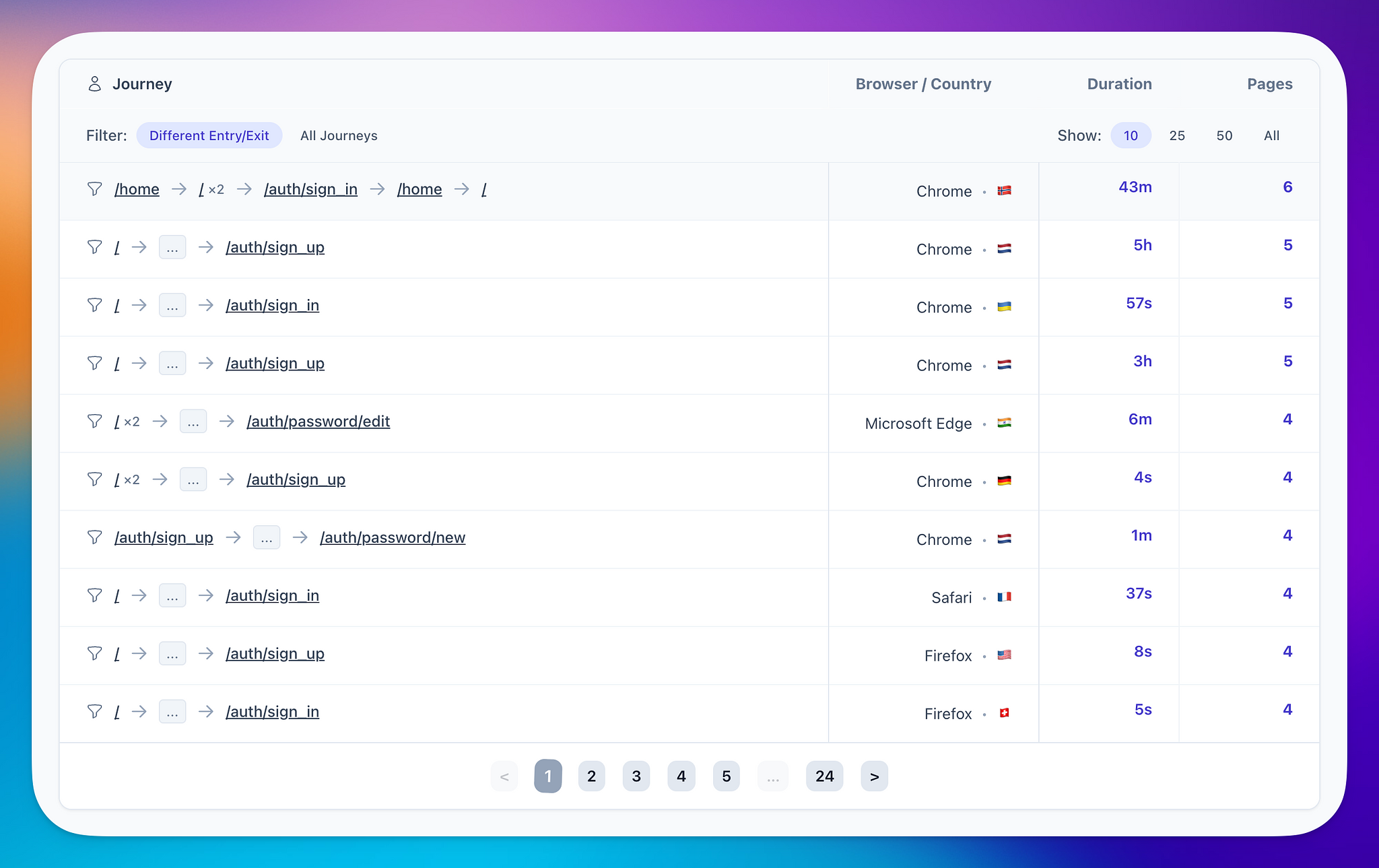Viewport: 1379px width, 868px height.
Task: Click the funnel icon on the 5s Firefox journey
Action: (94, 711)
